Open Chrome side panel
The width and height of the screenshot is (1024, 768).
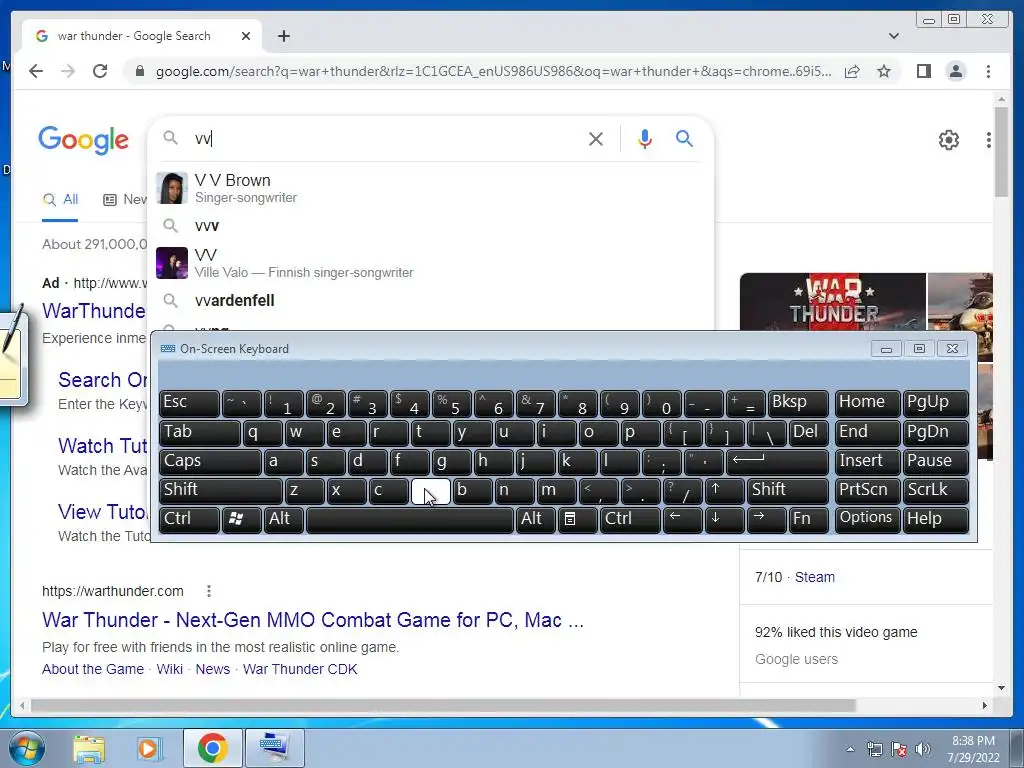pyautogui.click(x=923, y=71)
